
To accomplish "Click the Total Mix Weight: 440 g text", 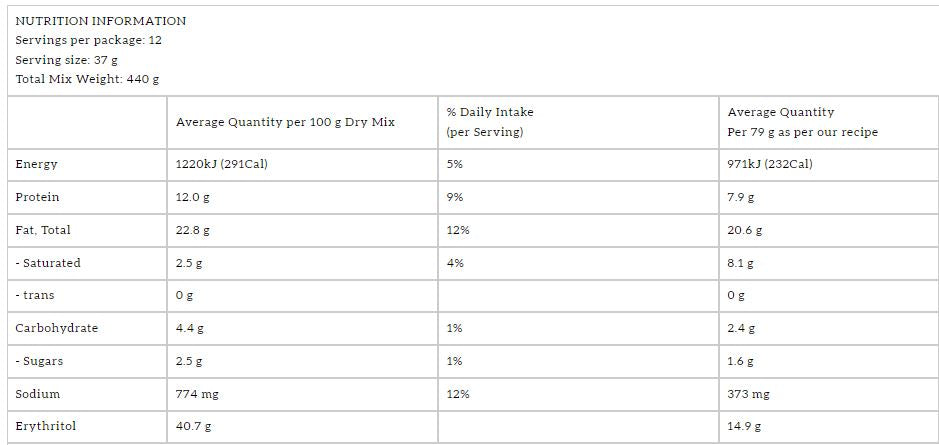I will click(x=88, y=79).
